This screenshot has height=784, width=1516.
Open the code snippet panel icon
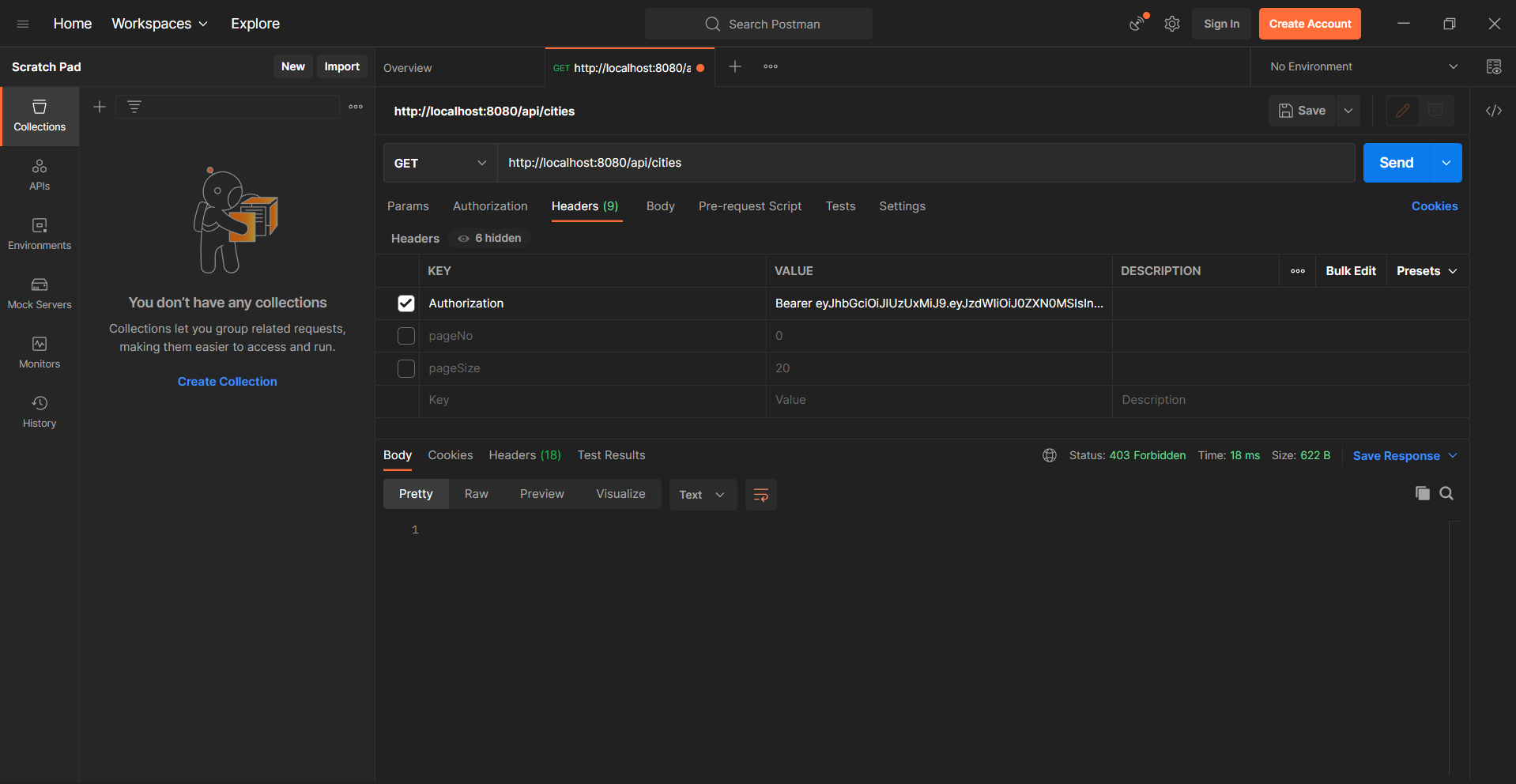pos(1494,111)
